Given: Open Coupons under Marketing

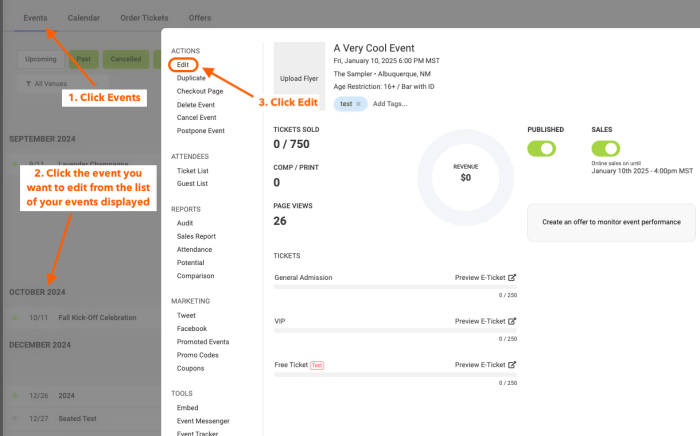Looking at the screenshot, I should (x=190, y=368).
